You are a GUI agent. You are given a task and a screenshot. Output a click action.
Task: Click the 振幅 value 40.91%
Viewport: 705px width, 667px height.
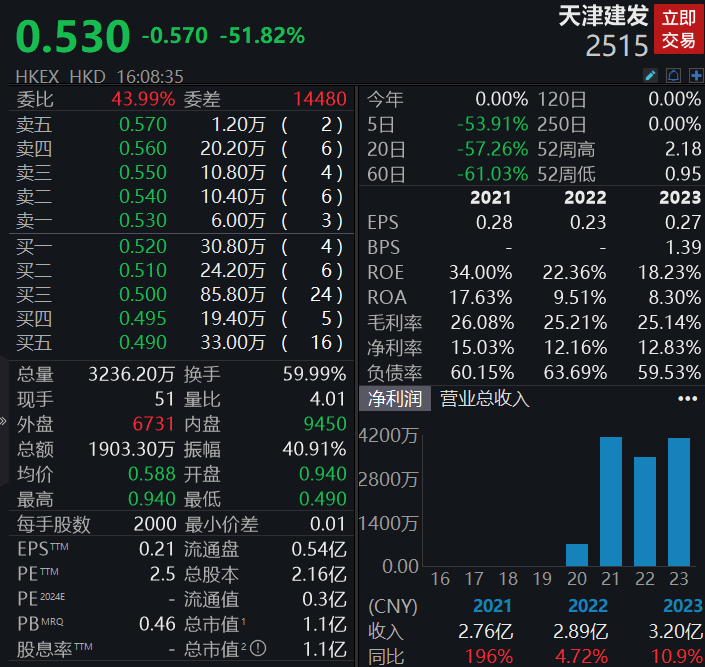point(315,449)
